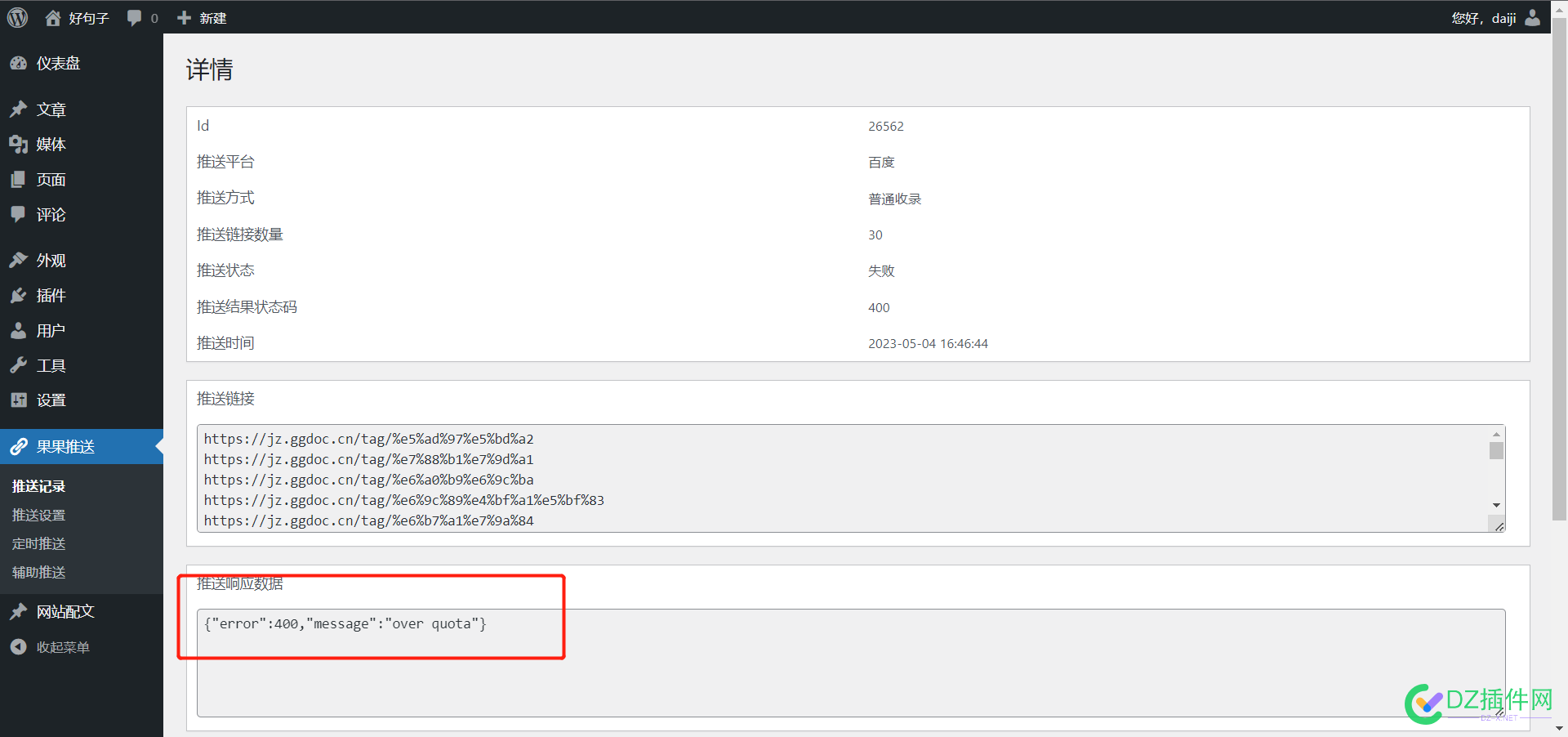Screen dimensions: 1568x737
Task: Click the 推送链接 textarea scrollbar thumb
Action: [1496, 451]
